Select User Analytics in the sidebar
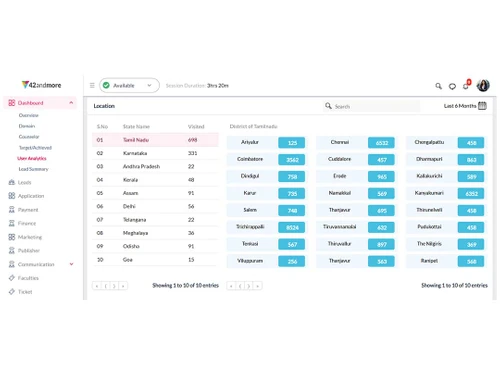 [32, 158]
